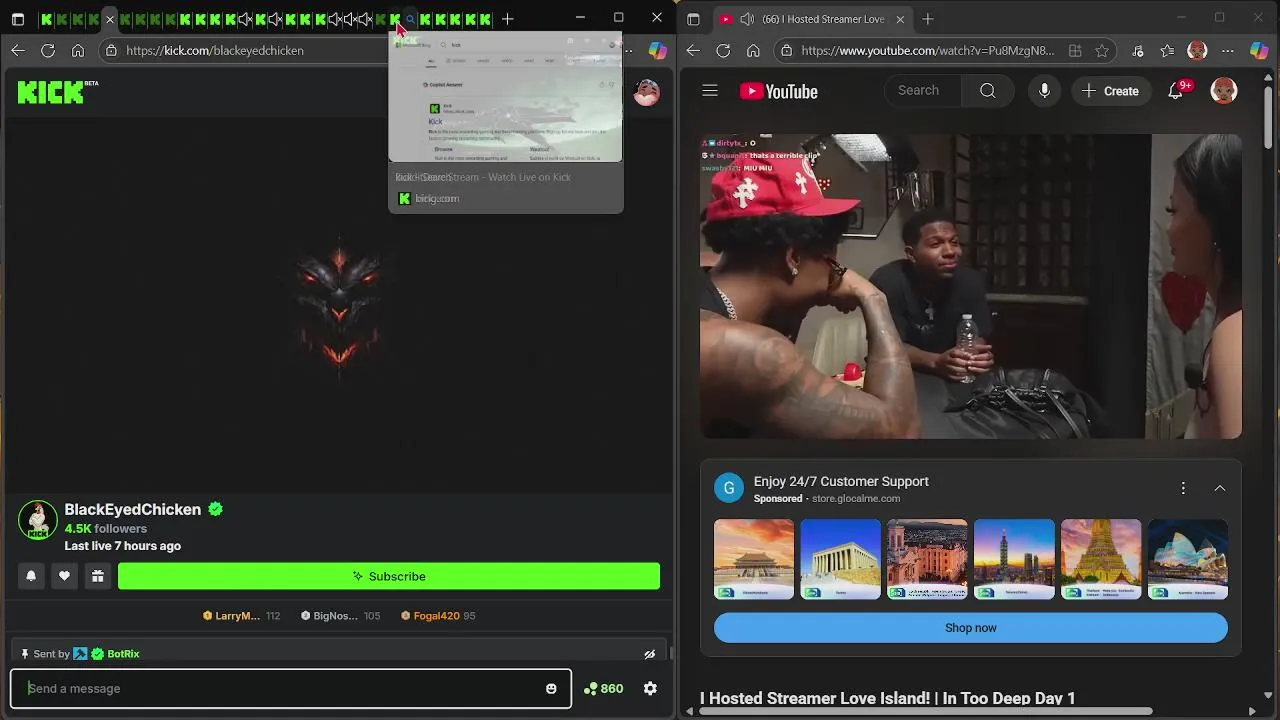
Task: Click the YouTube address bar URL
Action: pyautogui.click(x=927, y=50)
